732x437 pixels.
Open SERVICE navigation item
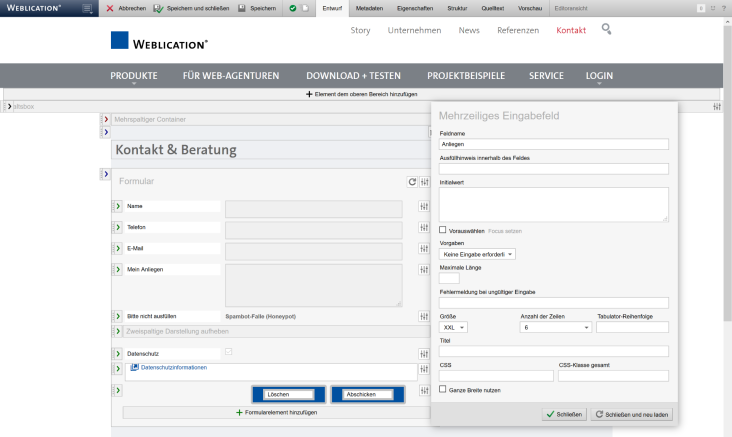[x=546, y=76]
